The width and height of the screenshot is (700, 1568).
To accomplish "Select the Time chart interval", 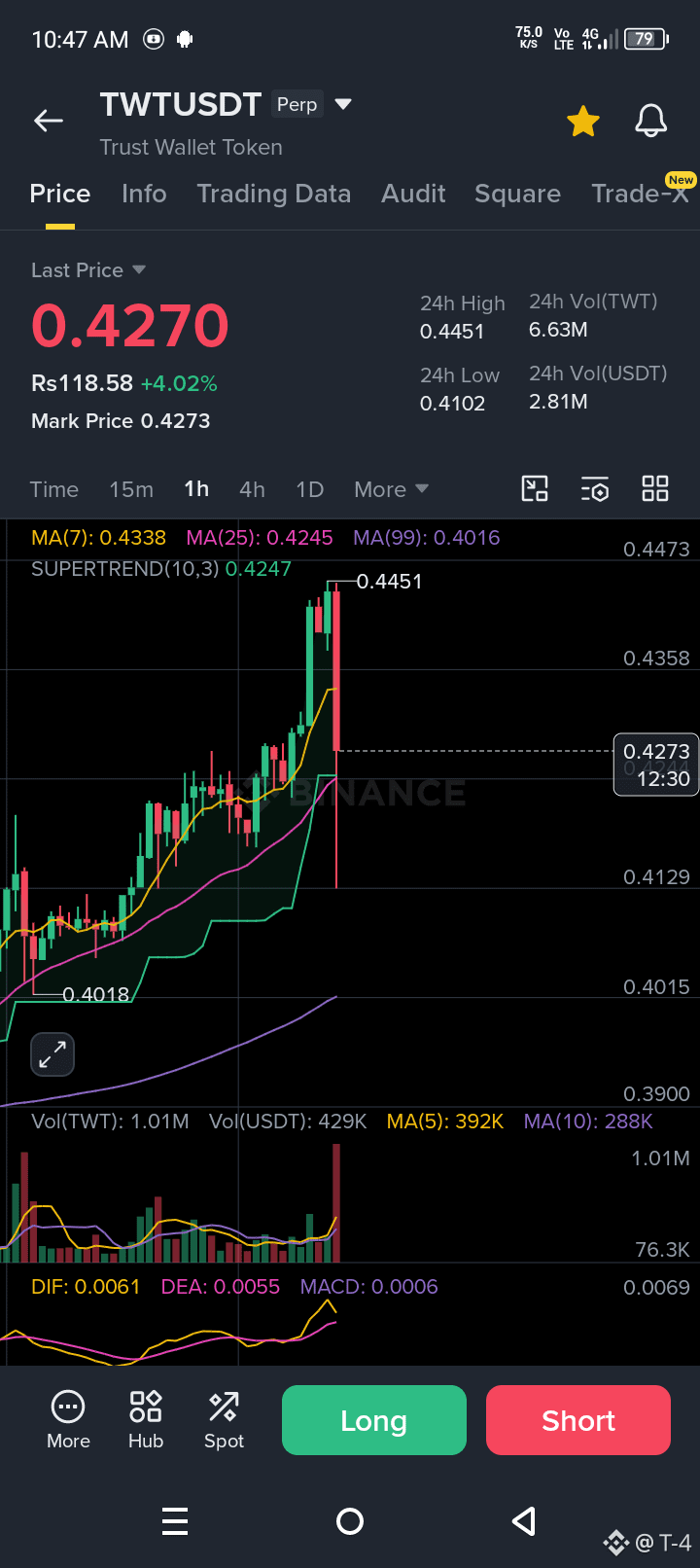I will coord(54,489).
